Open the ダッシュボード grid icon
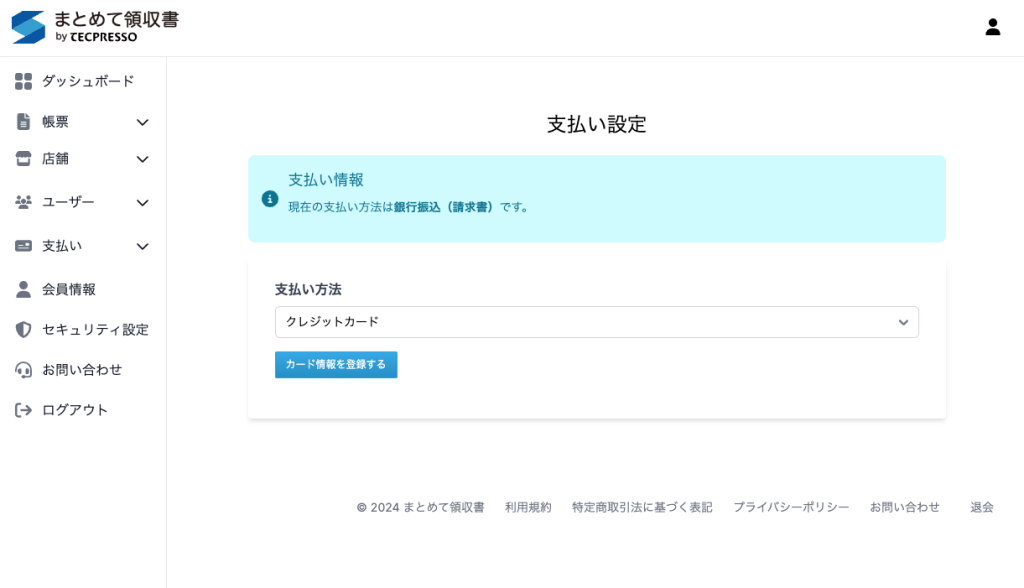This screenshot has height=588, width=1024. 23,81
